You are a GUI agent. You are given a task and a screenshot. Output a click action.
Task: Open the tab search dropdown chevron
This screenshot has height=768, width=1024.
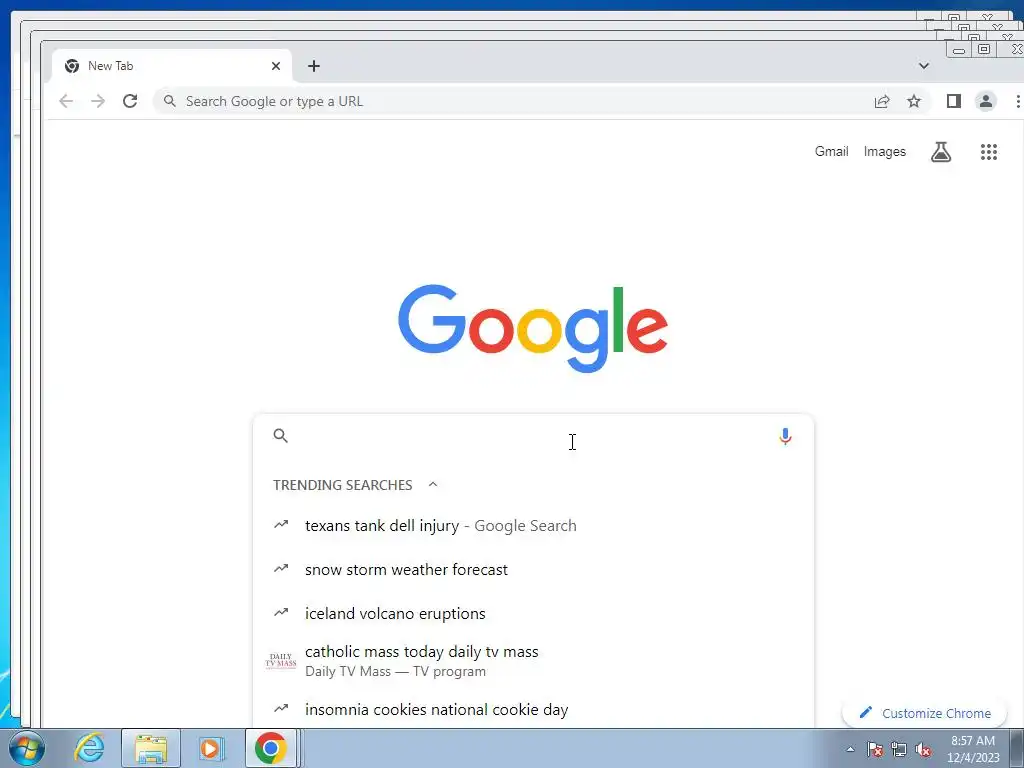(x=923, y=65)
